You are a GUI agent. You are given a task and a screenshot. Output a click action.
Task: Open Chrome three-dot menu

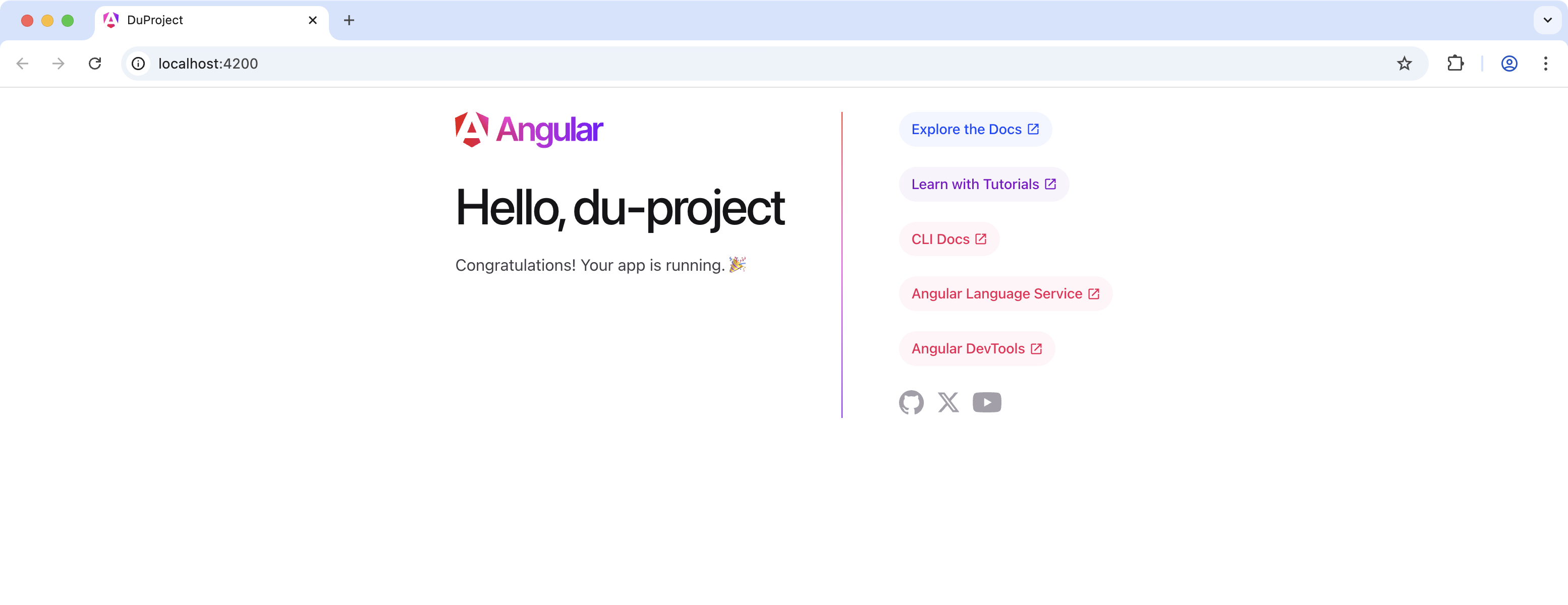[1545, 63]
